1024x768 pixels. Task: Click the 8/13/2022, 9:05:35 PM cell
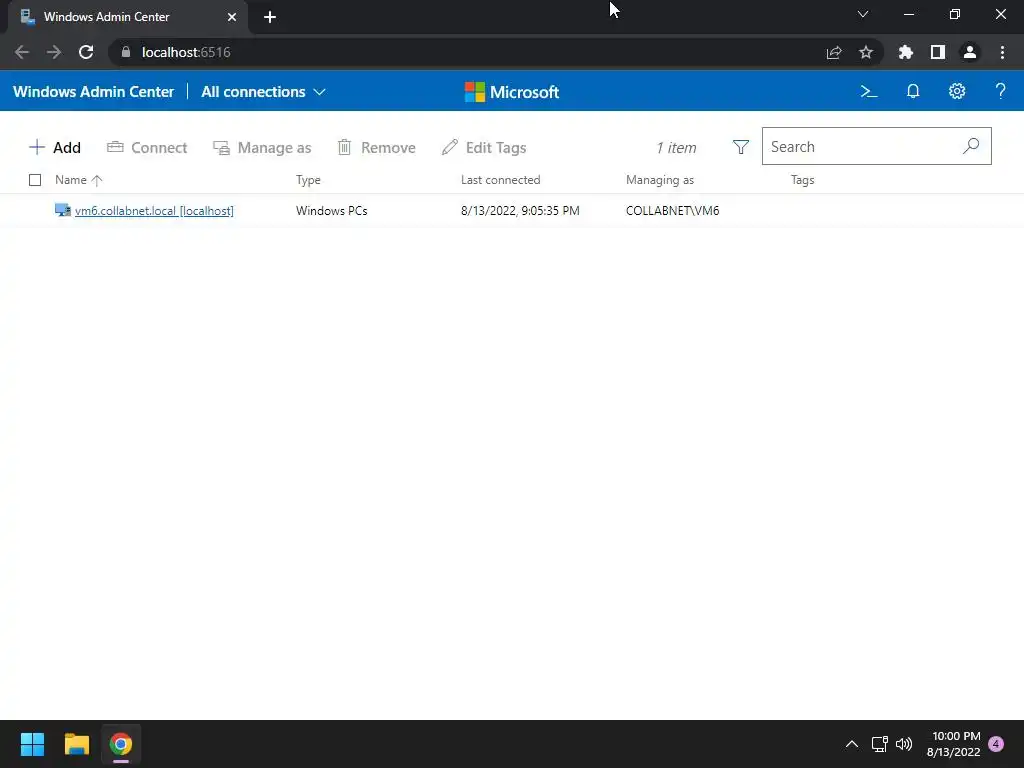[520, 210]
